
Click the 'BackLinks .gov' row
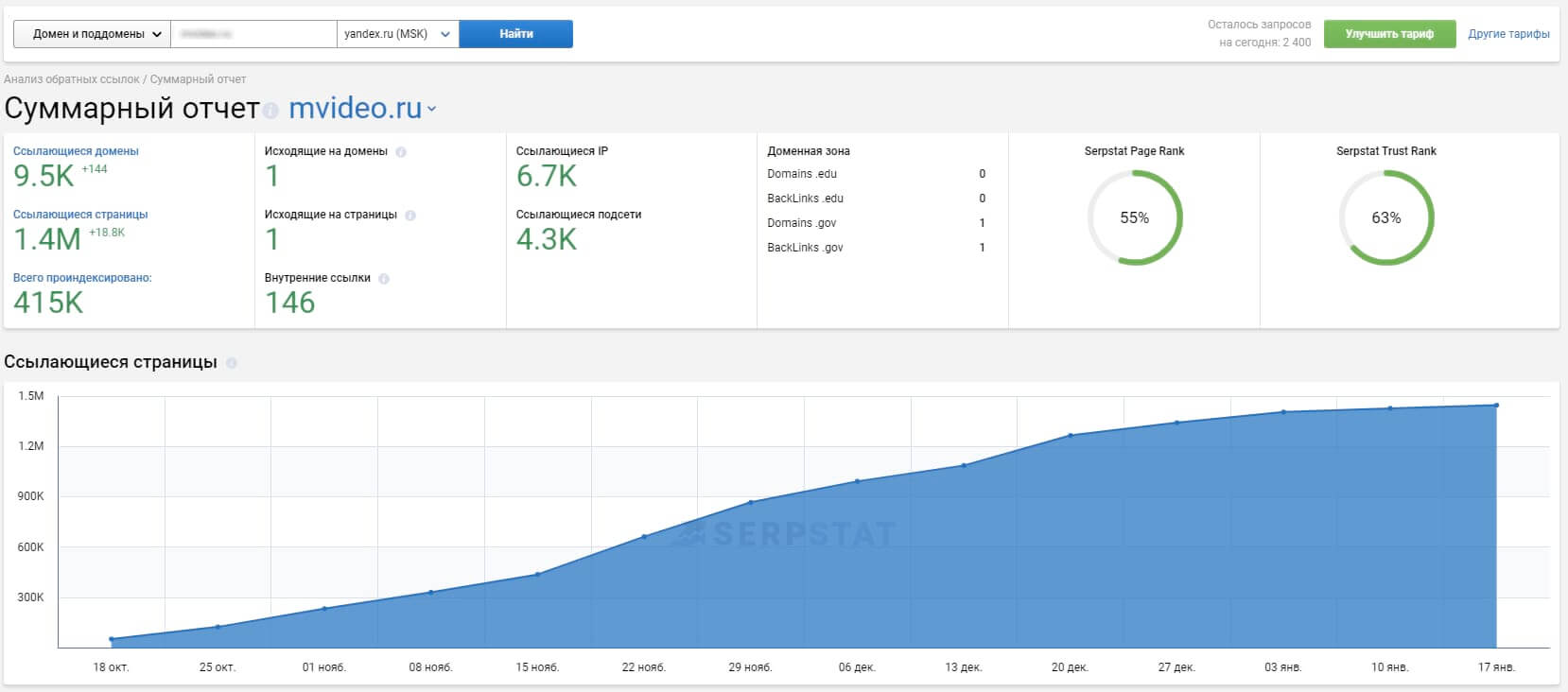click(877, 248)
